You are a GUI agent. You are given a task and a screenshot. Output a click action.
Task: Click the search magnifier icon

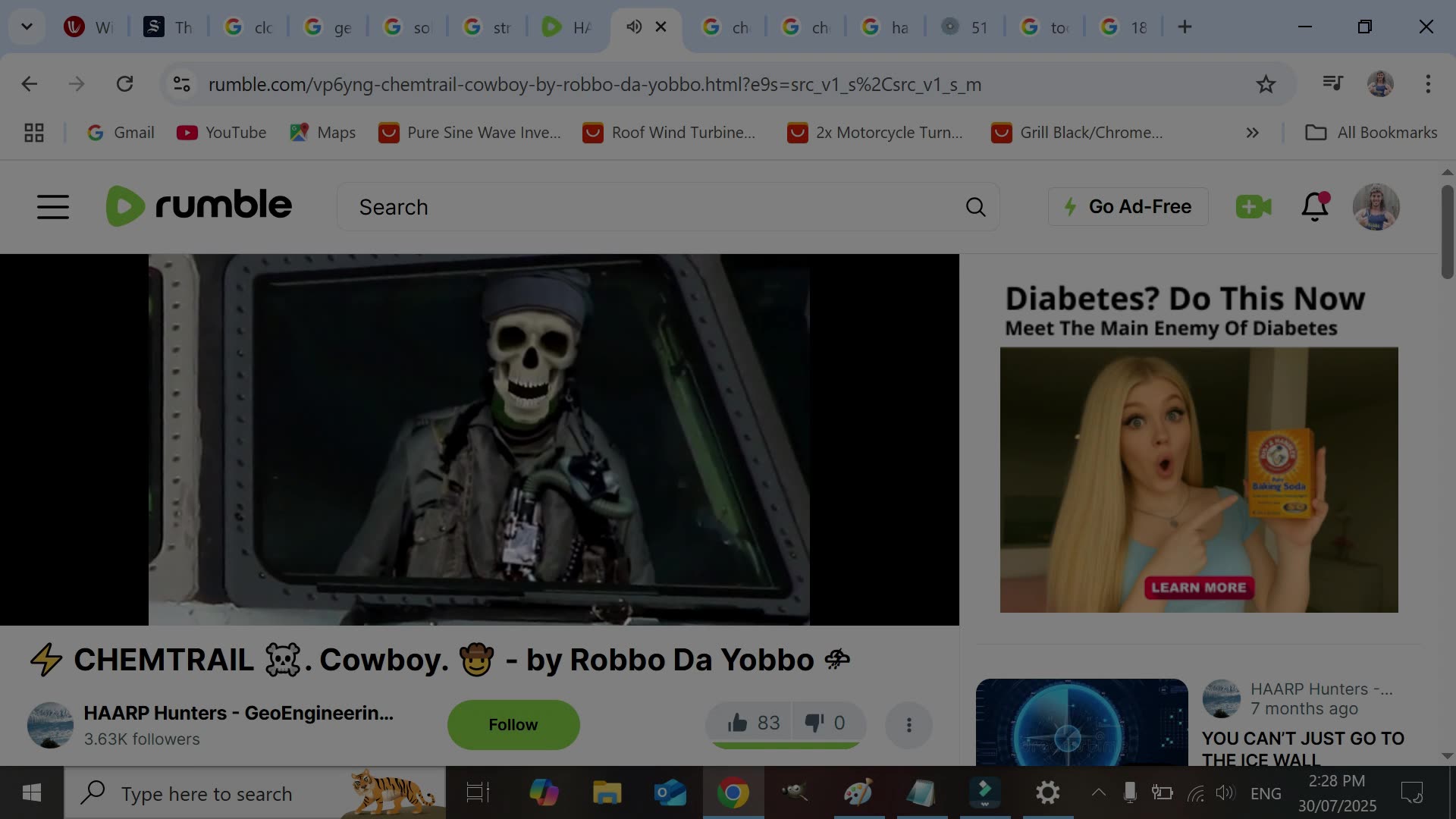[x=976, y=207]
